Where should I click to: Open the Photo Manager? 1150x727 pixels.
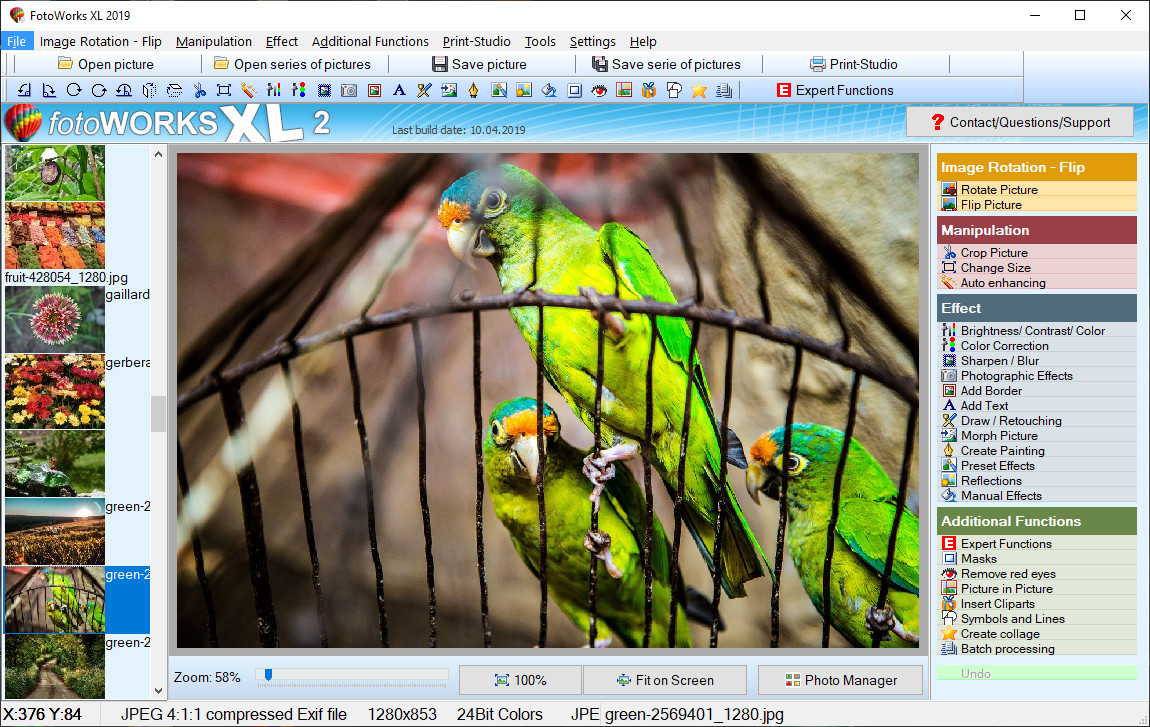click(840, 680)
